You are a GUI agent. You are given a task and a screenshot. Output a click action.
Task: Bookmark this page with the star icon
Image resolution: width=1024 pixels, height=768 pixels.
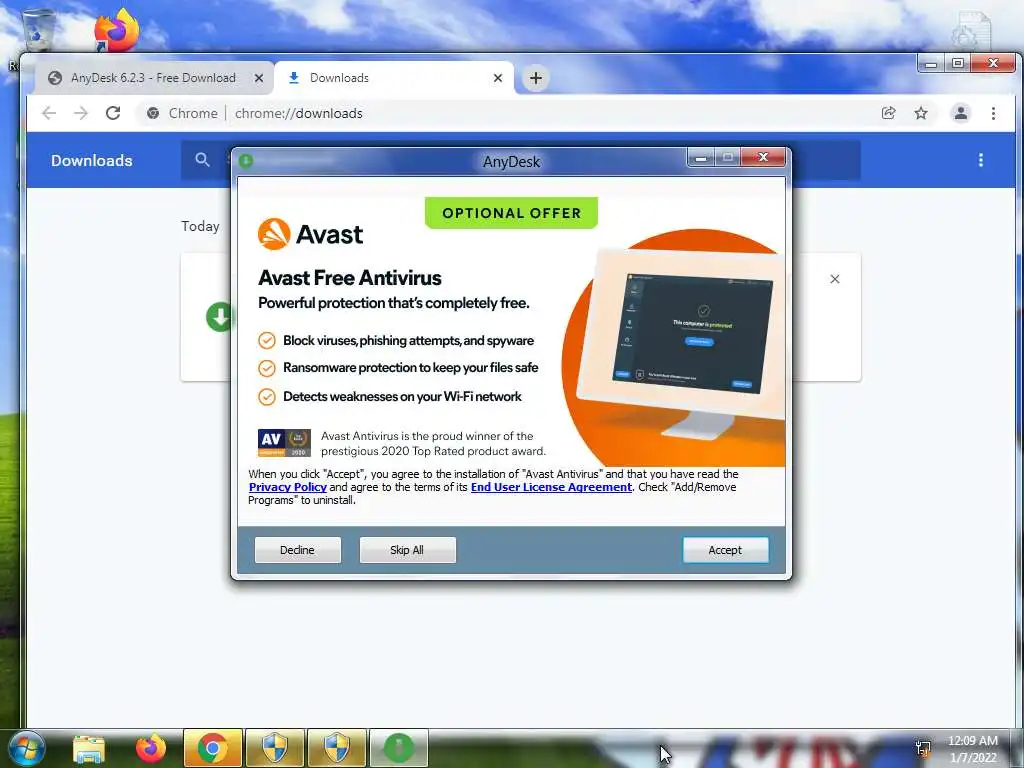tap(921, 113)
